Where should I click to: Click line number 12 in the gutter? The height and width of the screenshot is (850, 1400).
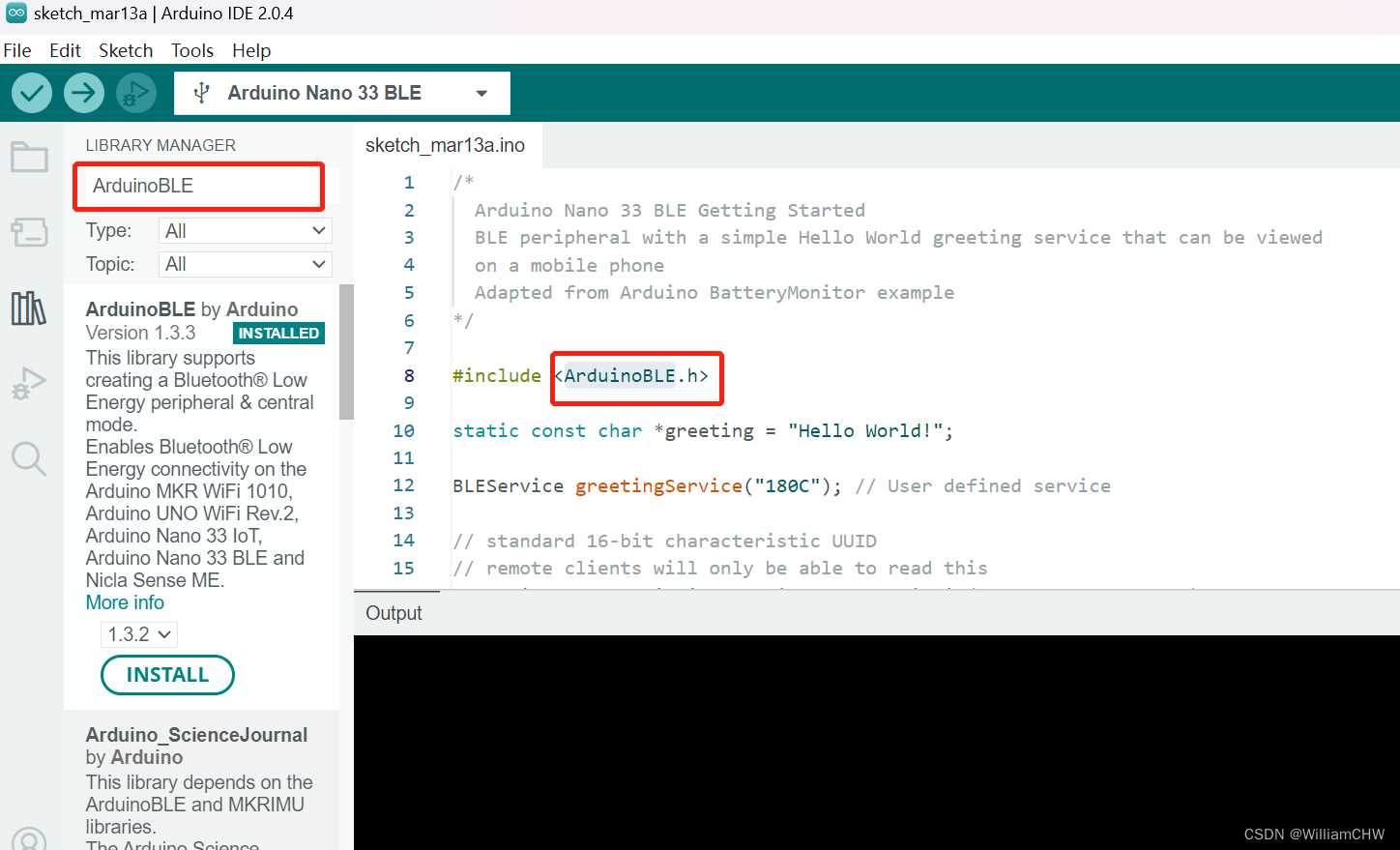(403, 485)
